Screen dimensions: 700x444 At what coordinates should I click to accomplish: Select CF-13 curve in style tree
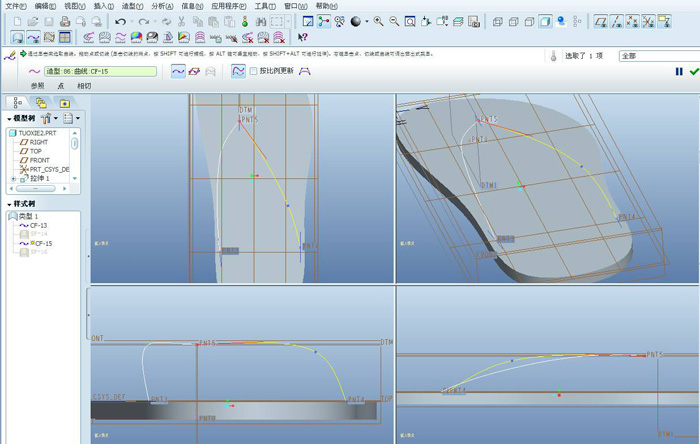[38, 225]
